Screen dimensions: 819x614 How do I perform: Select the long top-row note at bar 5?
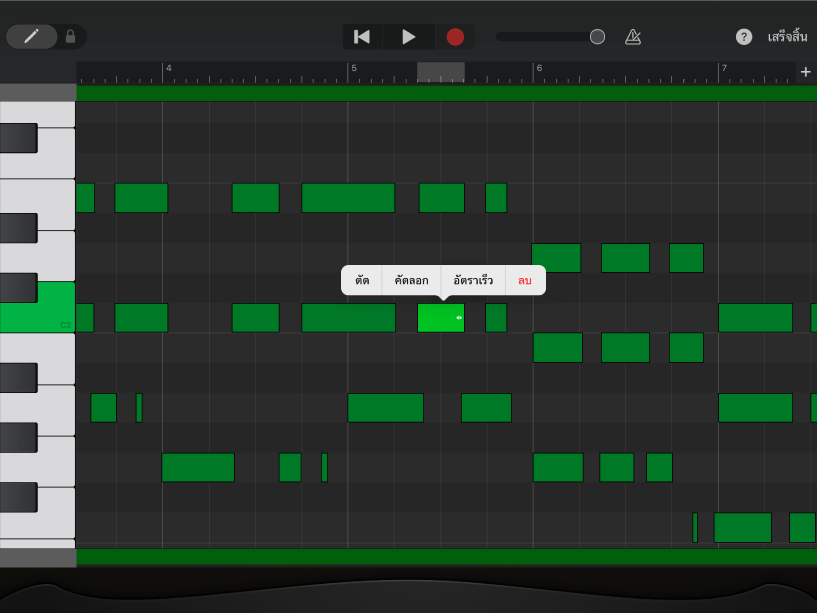(x=348, y=198)
